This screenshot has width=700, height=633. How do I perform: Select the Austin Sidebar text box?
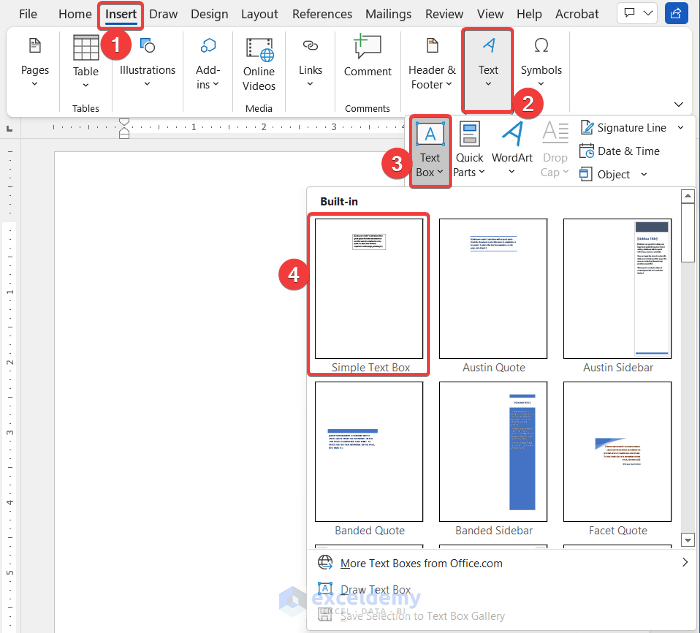617,295
